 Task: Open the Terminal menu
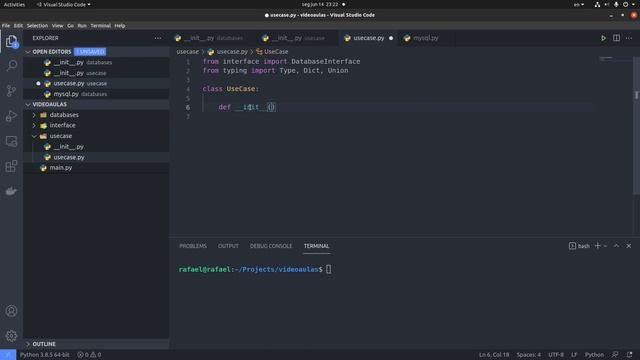pos(100,26)
